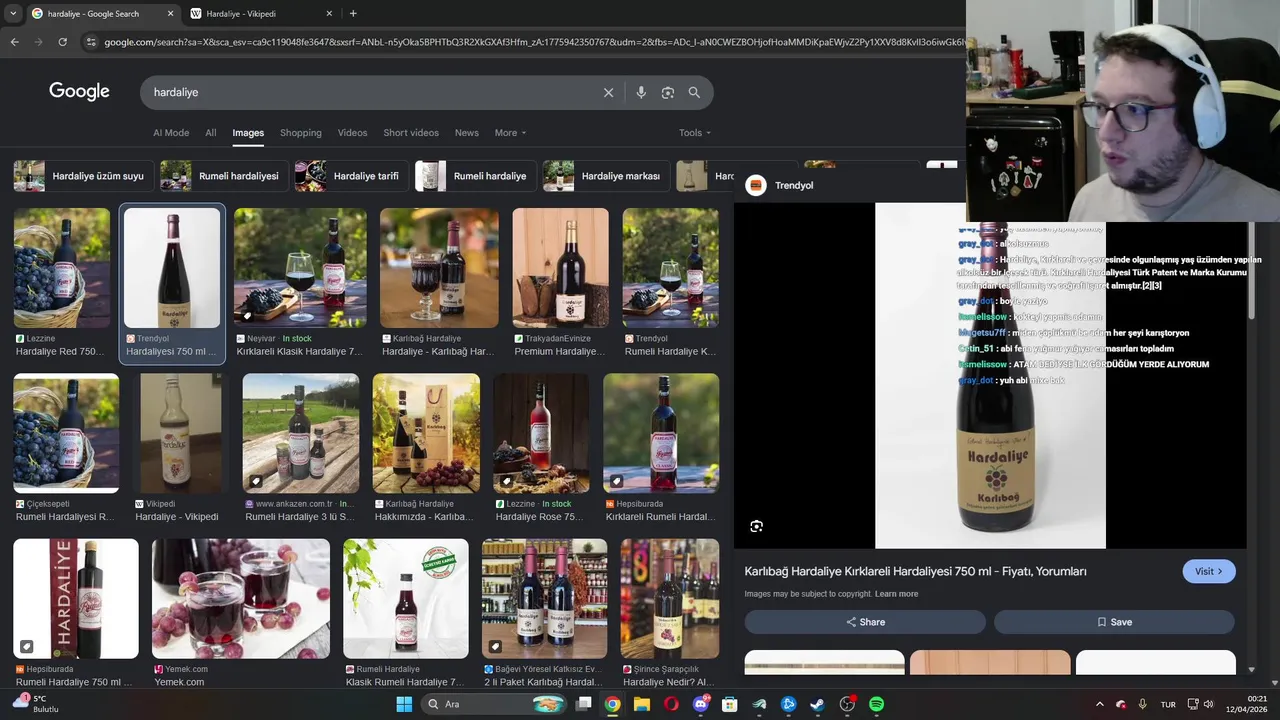Click the Share button
This screenshot has width=1280, height=720.
coord(865,622)
